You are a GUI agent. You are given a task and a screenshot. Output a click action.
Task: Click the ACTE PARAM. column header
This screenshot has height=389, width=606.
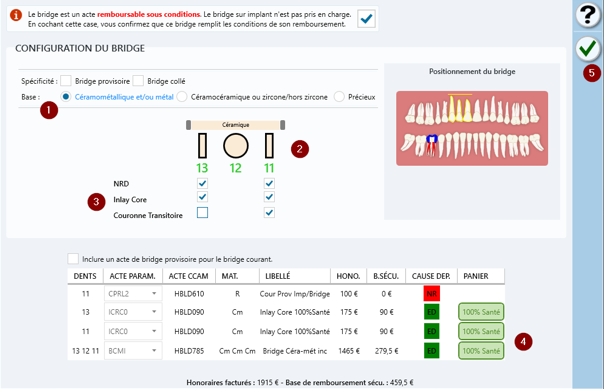[133, 276]
